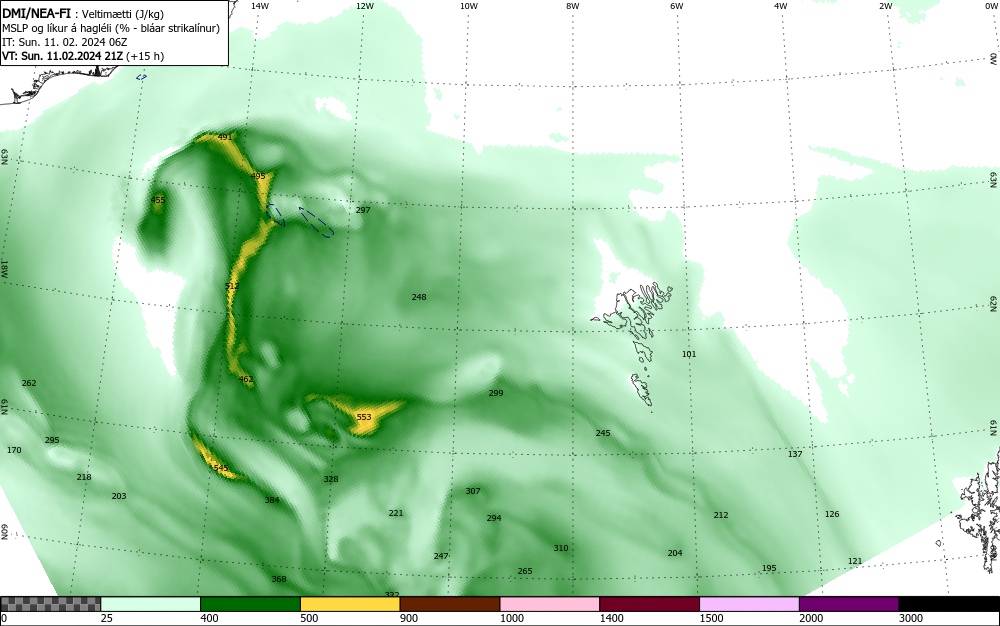Click the 1400 tick label on the legend
Screen dimensions: 1000x626
tap(612, 618)
